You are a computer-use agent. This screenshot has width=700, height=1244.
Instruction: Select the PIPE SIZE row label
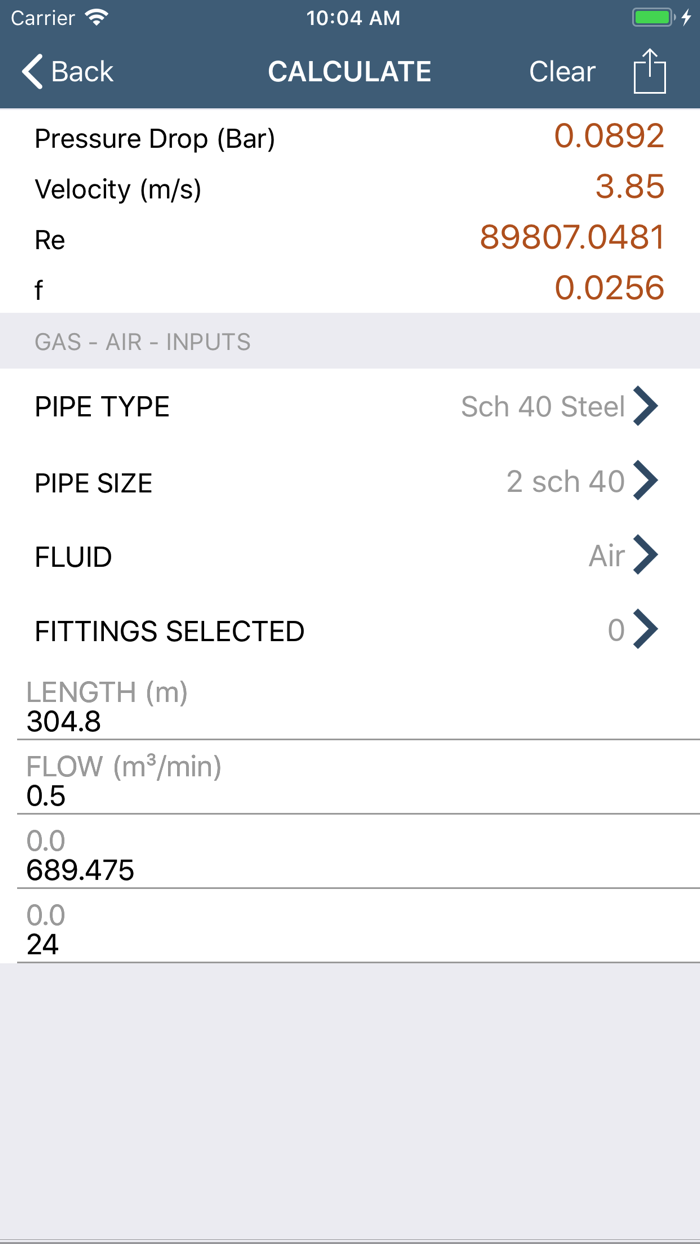[x=94, y=483]
